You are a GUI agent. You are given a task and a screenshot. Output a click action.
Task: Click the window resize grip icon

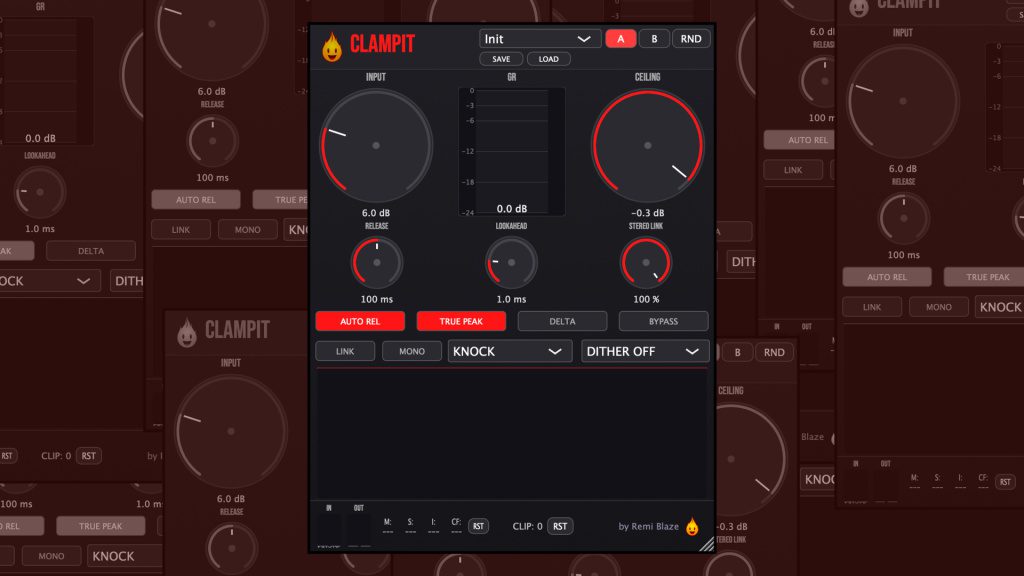pos(707,544)
